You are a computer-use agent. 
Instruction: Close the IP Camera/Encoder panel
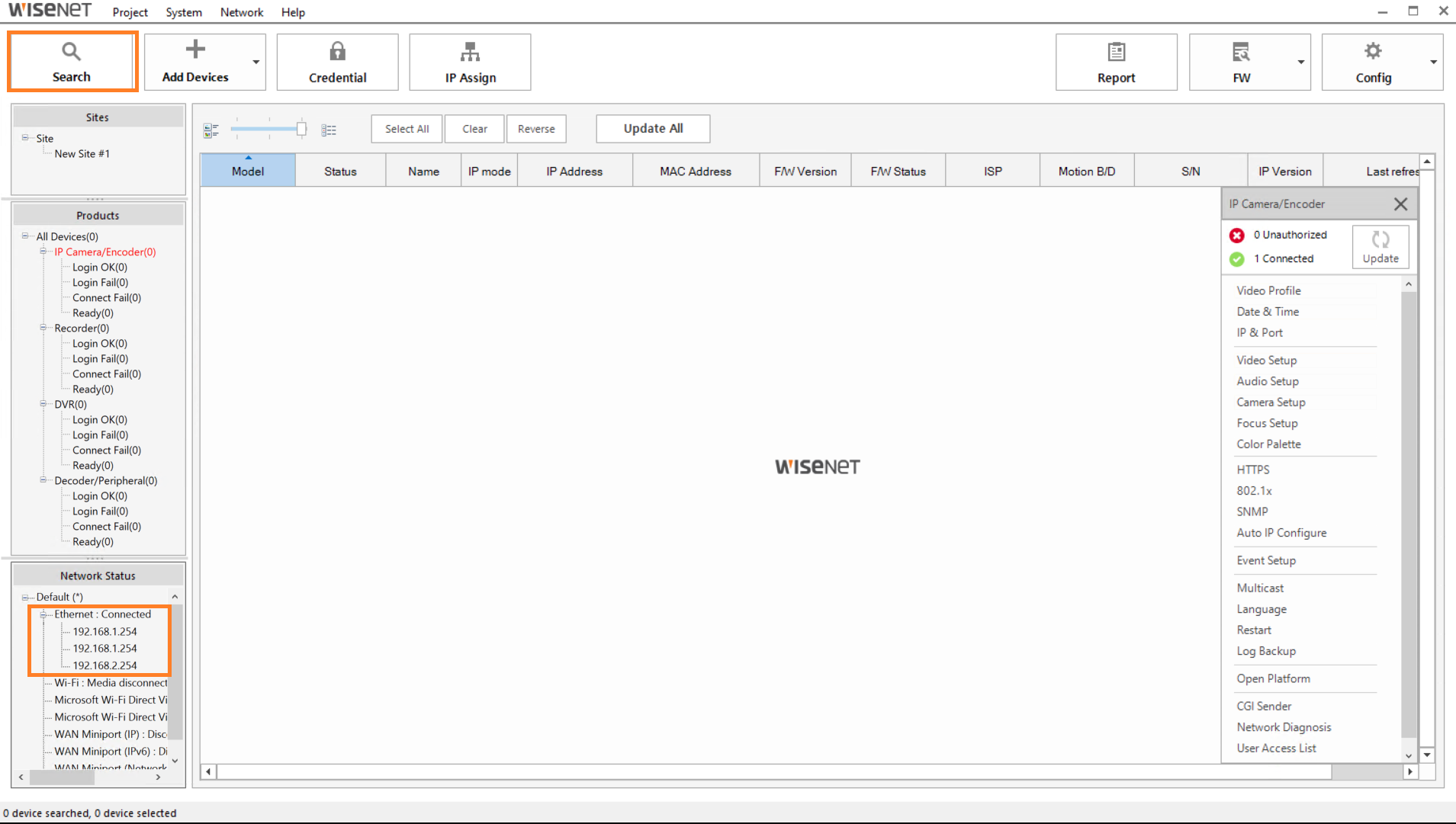pos(1400,204)
